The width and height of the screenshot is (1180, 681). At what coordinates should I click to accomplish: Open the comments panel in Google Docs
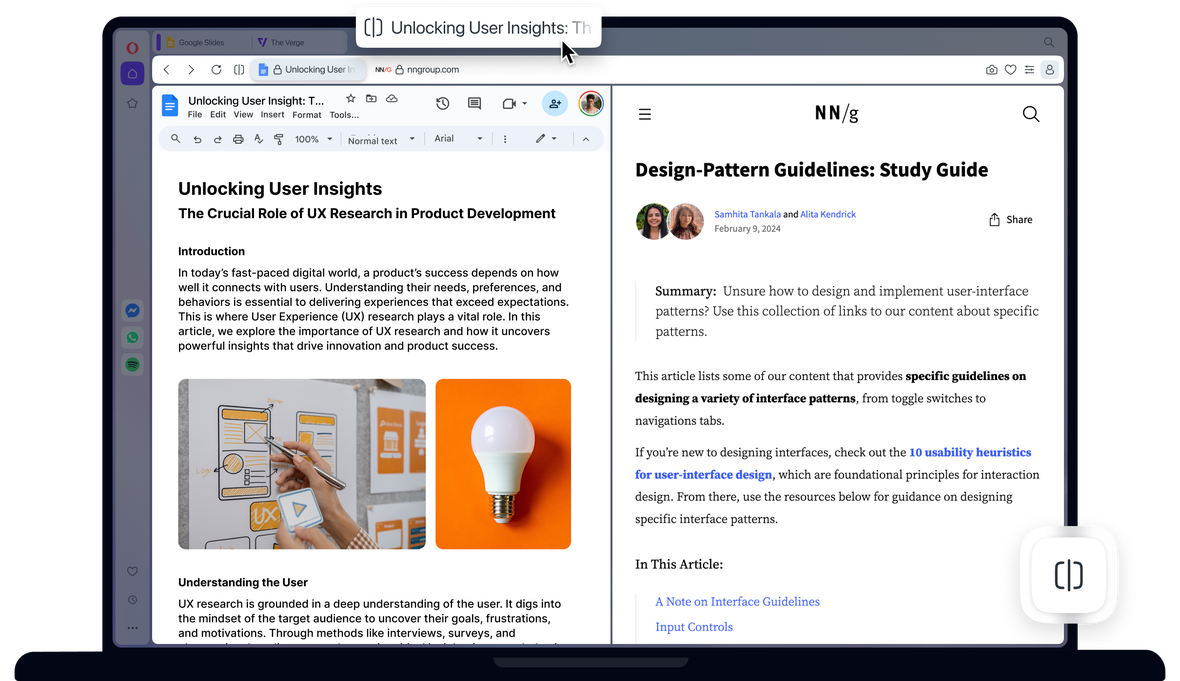[473, 103]
